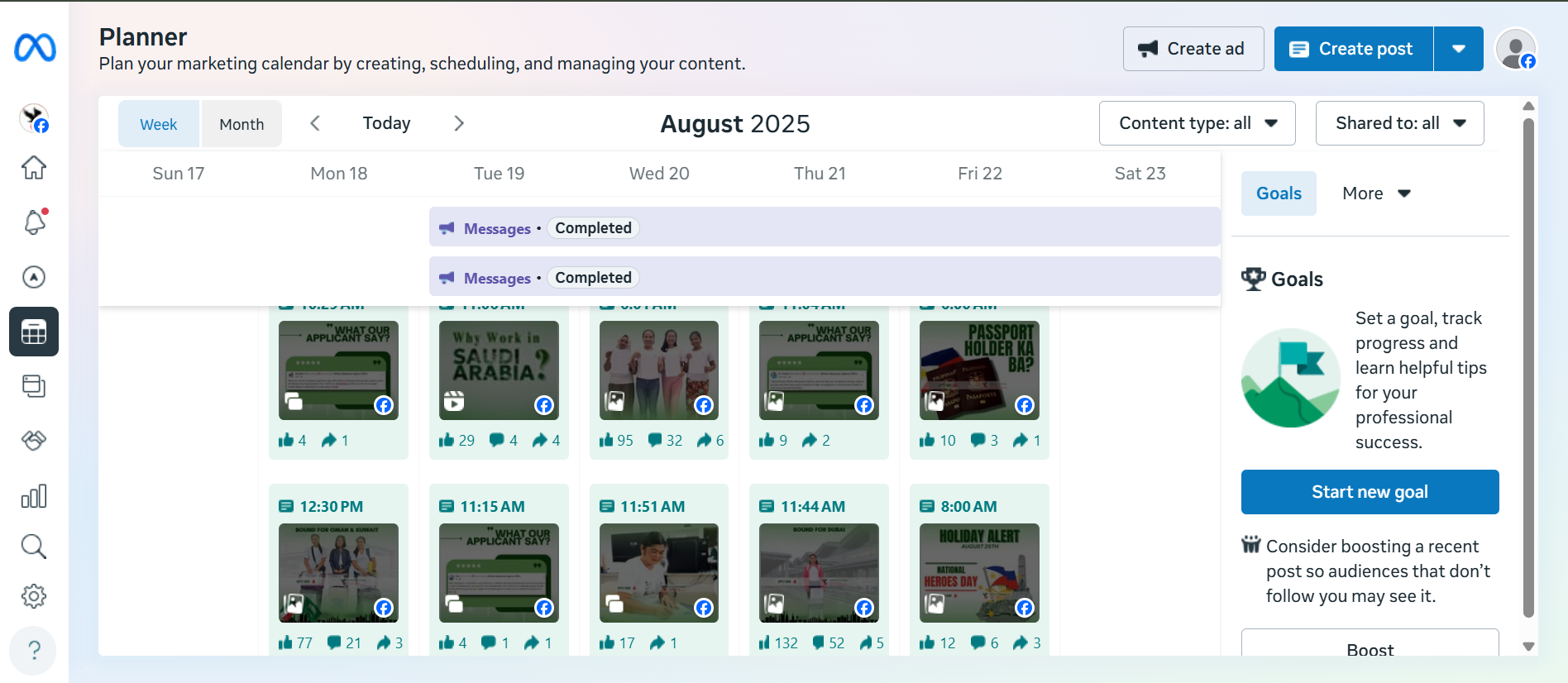Click the Search magnifier in the sidebar

point(34,547)
